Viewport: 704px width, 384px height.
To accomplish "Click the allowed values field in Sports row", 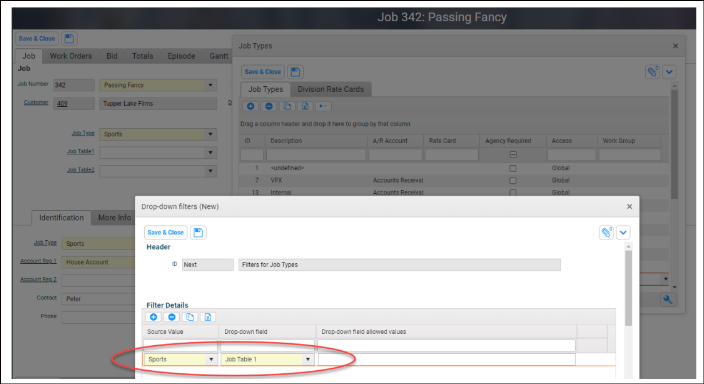I will pyautogui.click(x=446, y=359).
